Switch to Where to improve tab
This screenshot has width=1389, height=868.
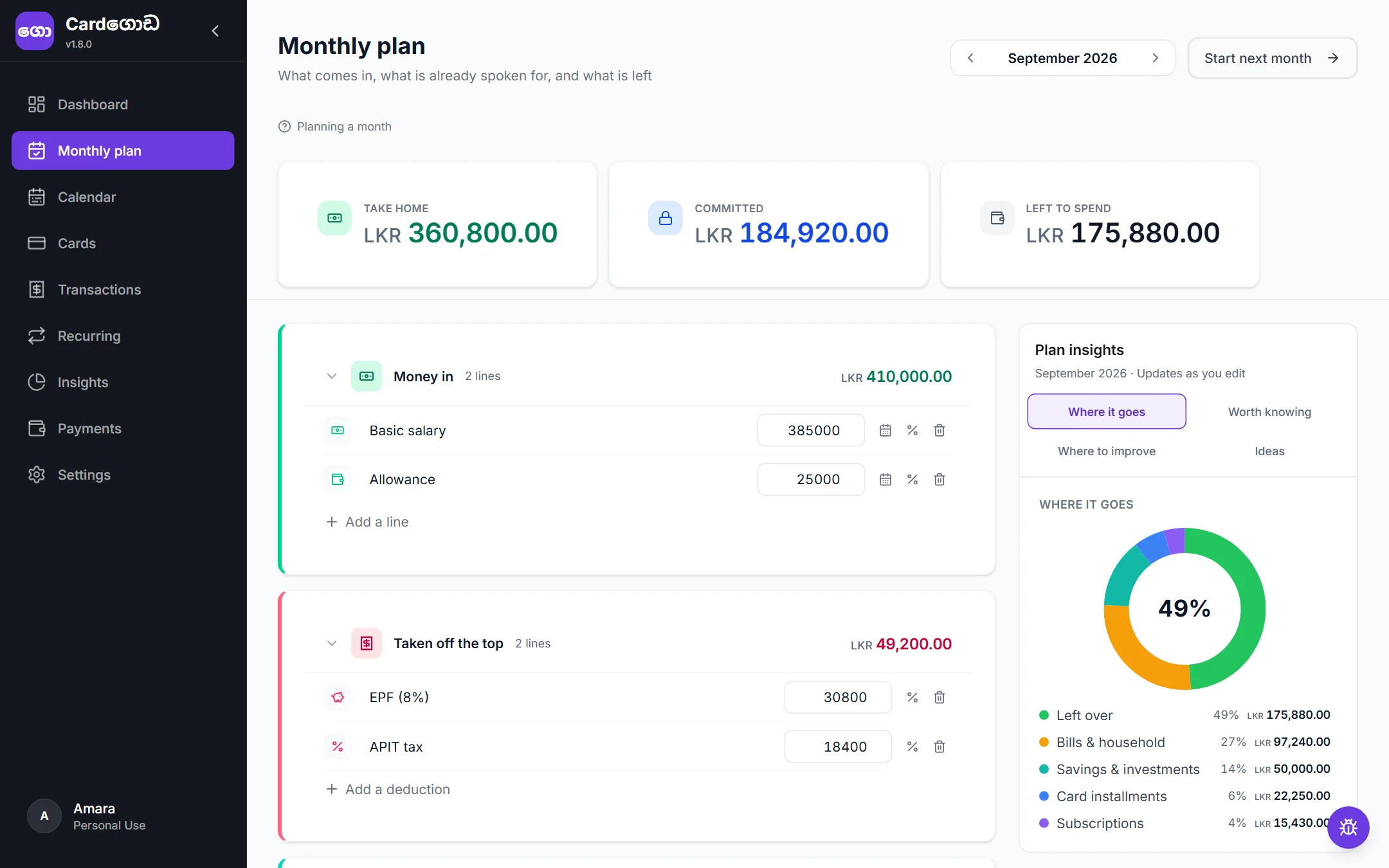[x=1107, y=451]
